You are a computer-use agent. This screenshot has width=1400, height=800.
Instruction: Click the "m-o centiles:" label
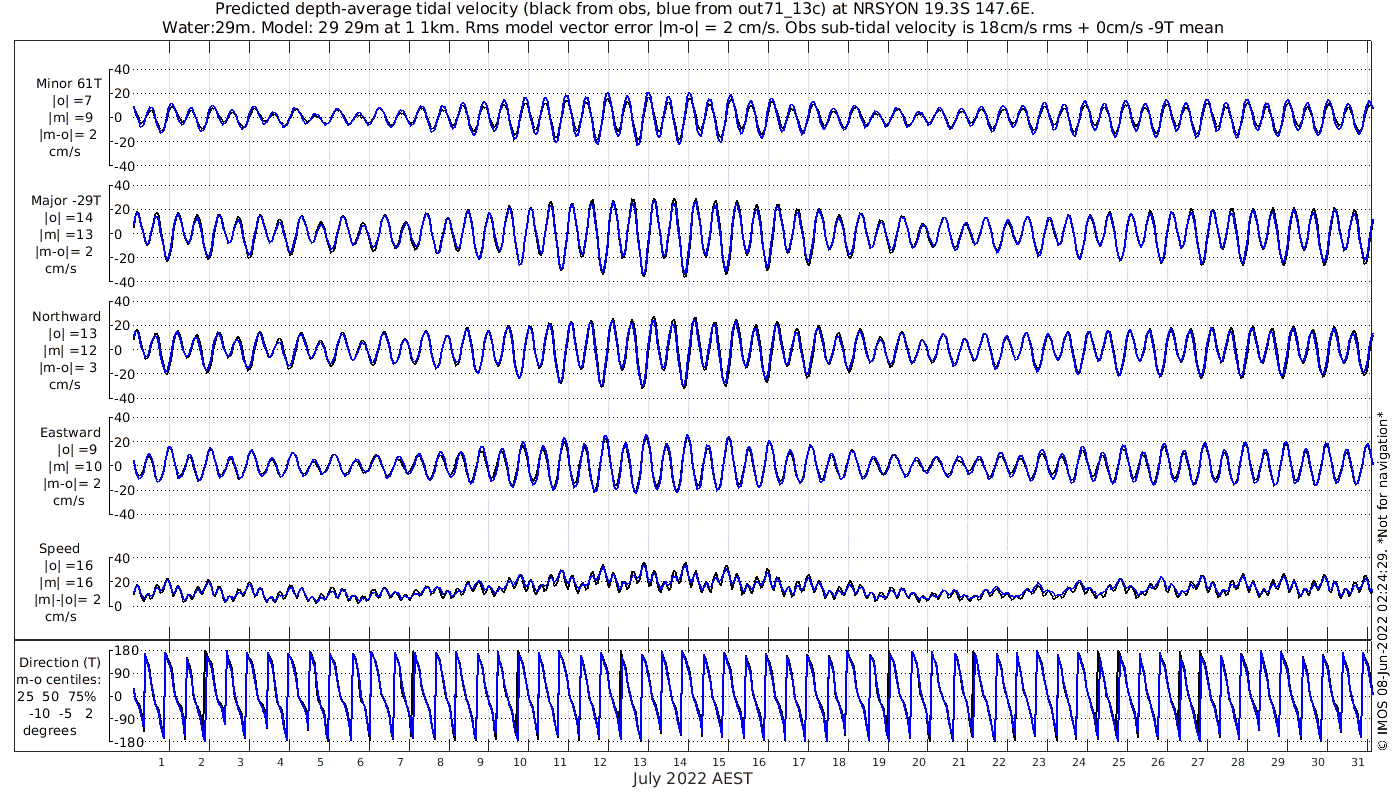58,679
